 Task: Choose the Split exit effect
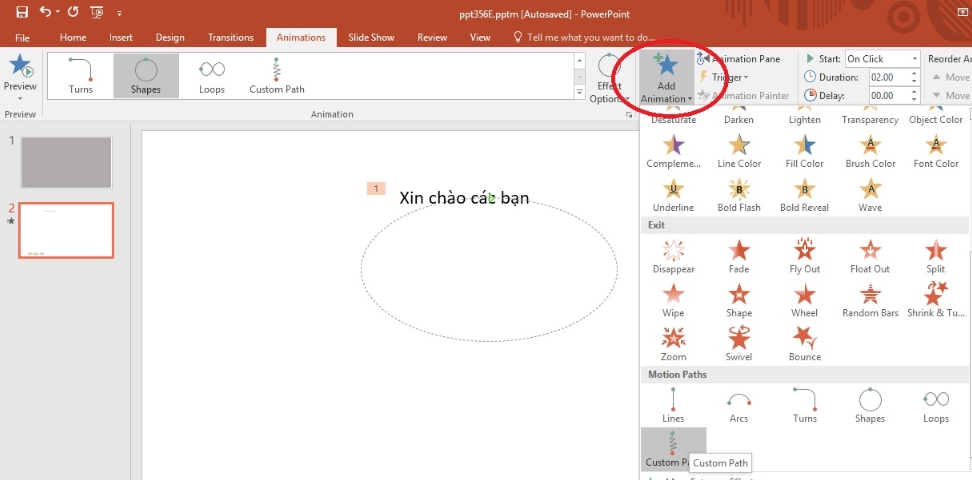click(935, 256)
